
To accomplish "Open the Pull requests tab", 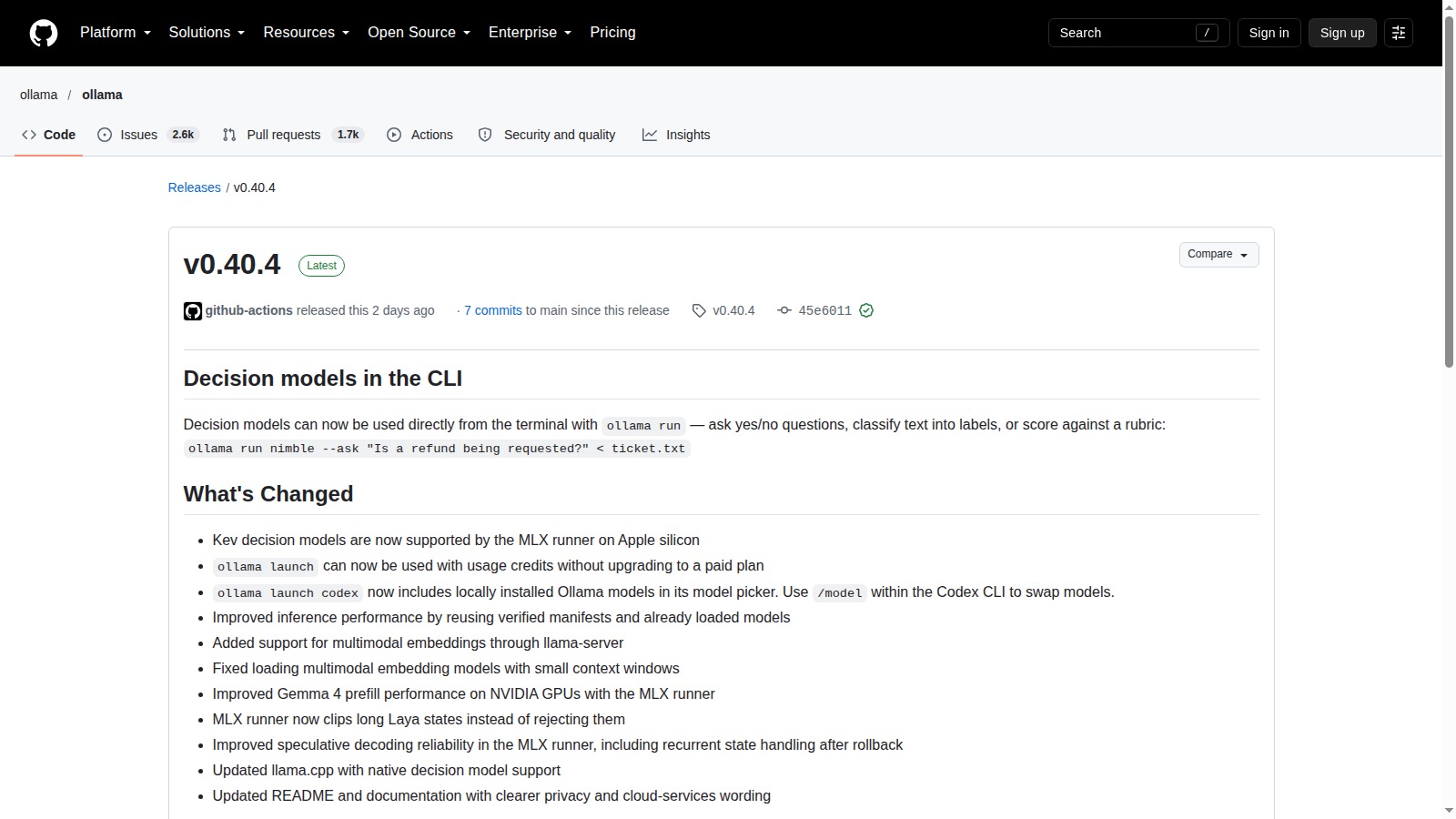I will click(292, 135).
